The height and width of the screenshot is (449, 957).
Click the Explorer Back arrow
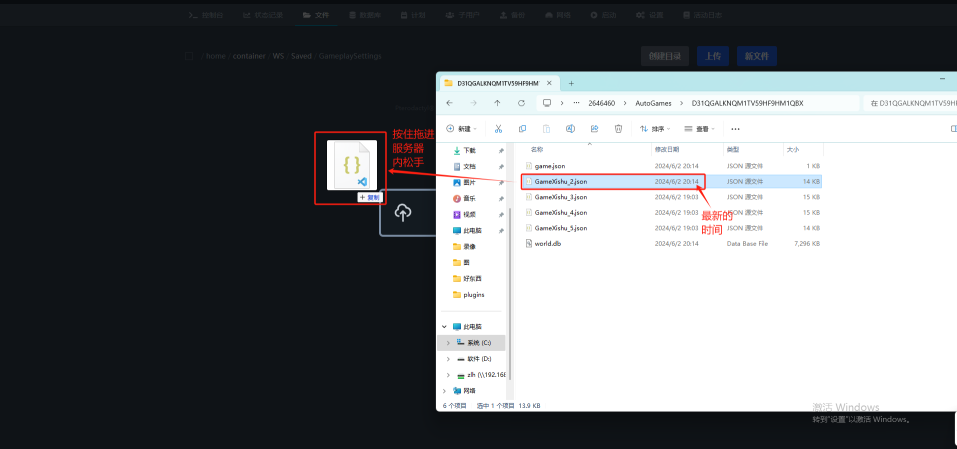click(x=450, y=103)
